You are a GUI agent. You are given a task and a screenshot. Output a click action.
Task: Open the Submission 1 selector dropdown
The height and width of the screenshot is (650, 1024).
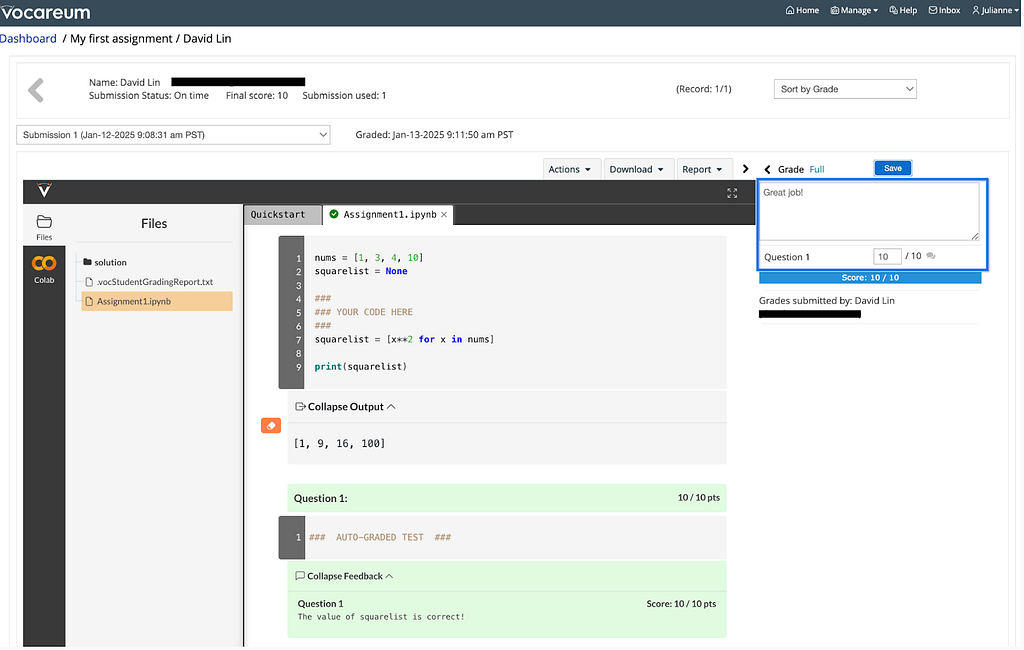[x=173, y=135]
